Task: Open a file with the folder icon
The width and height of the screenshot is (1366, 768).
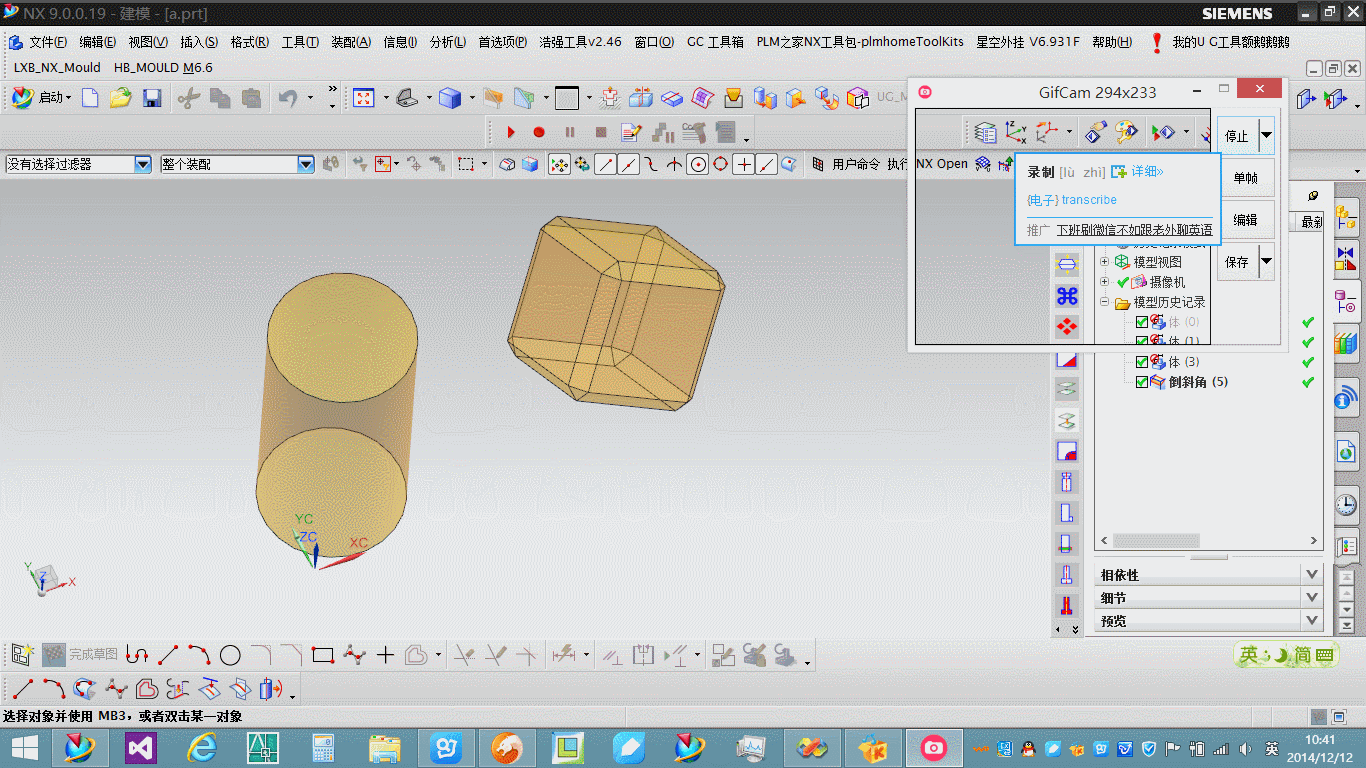Action: click(121, 98)
